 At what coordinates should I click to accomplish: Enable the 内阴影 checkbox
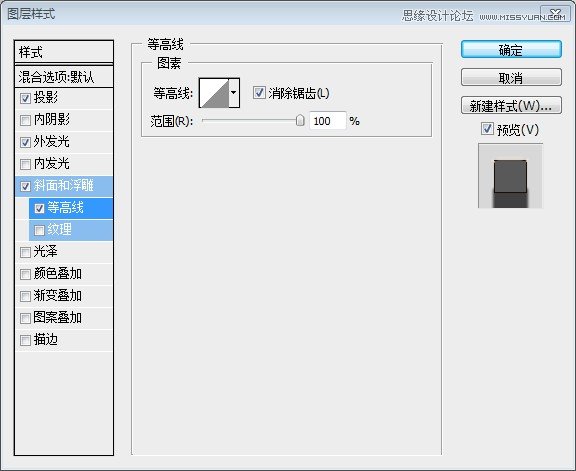pos(25,121)
